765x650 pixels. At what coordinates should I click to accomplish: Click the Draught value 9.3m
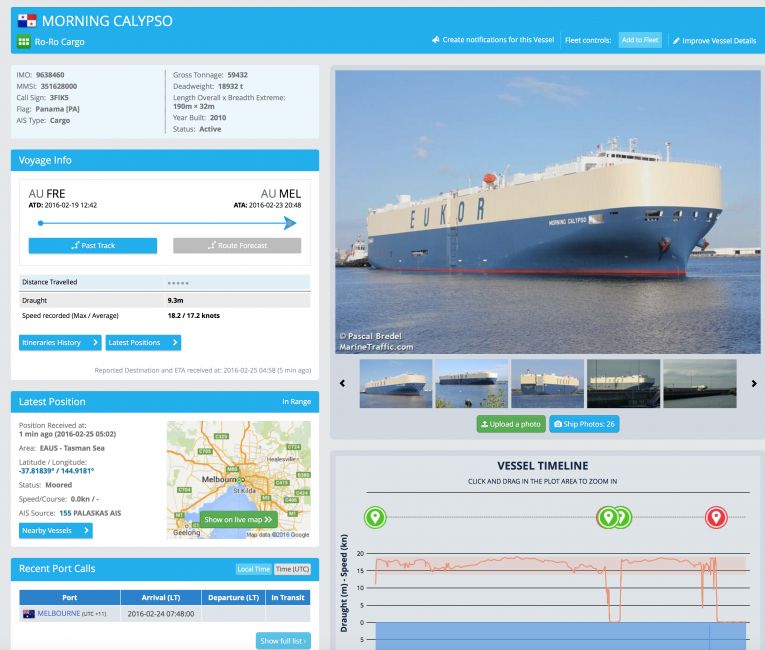176,300
